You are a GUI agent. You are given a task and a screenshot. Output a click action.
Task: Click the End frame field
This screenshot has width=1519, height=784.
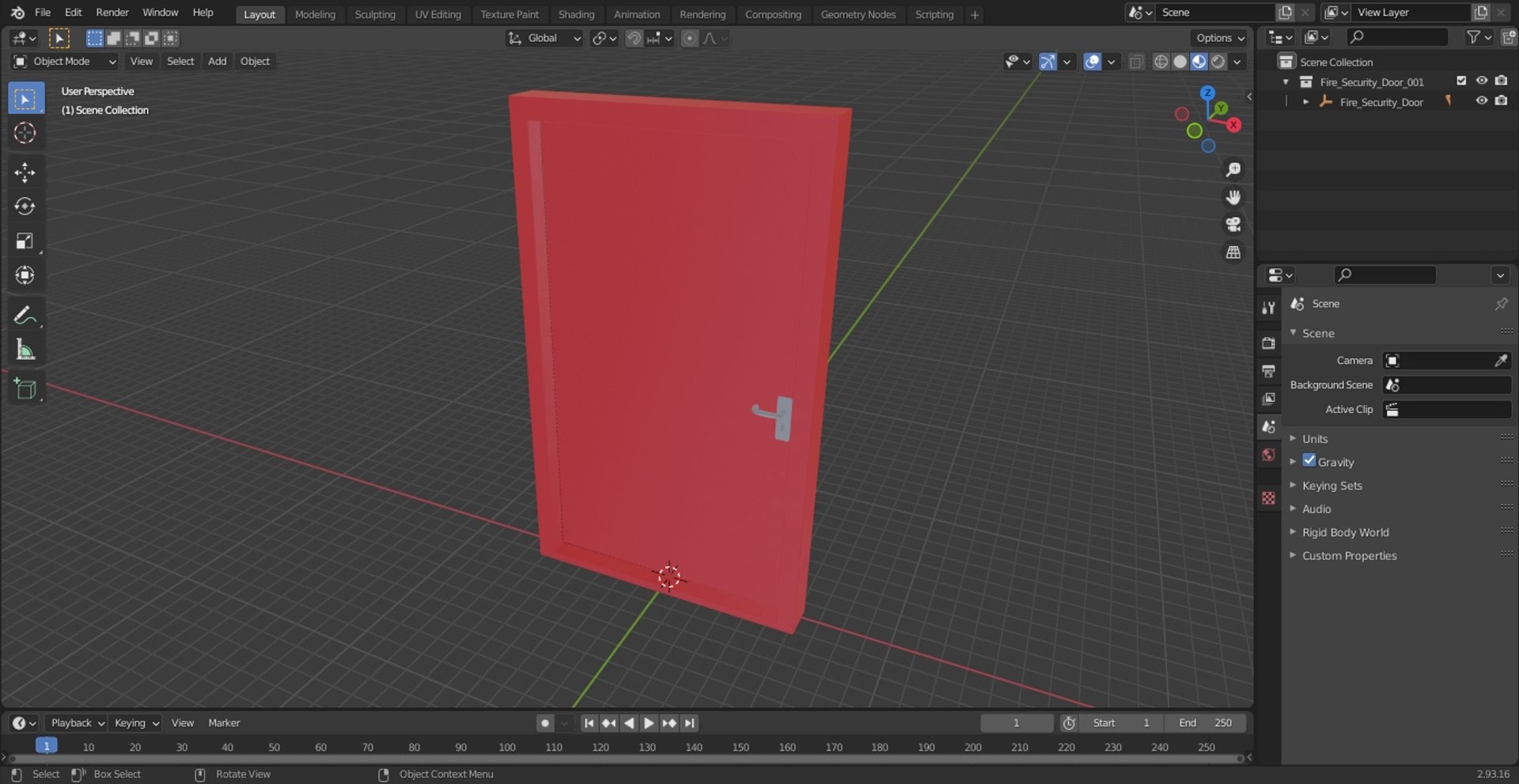click(1205, 723)
